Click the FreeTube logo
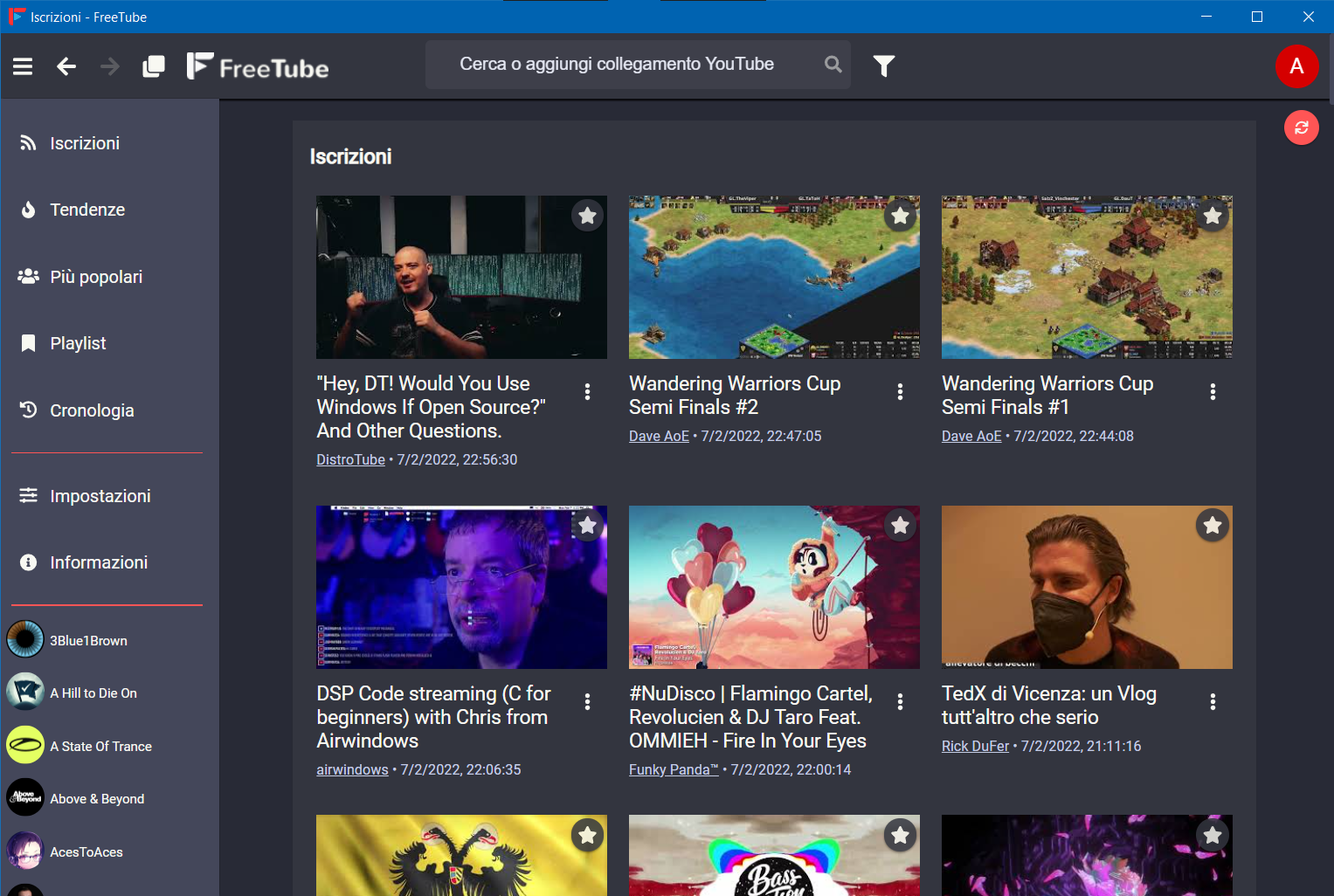The width and height of the screenshot is (1334, 896). point(257,66)
